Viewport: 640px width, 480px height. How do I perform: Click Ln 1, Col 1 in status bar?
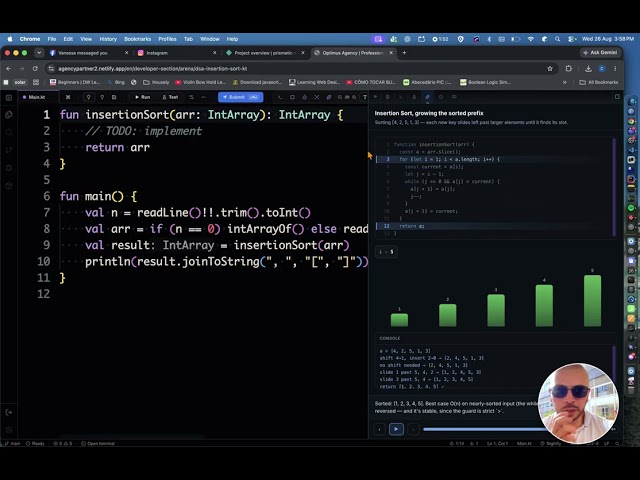tap(497, 443)
